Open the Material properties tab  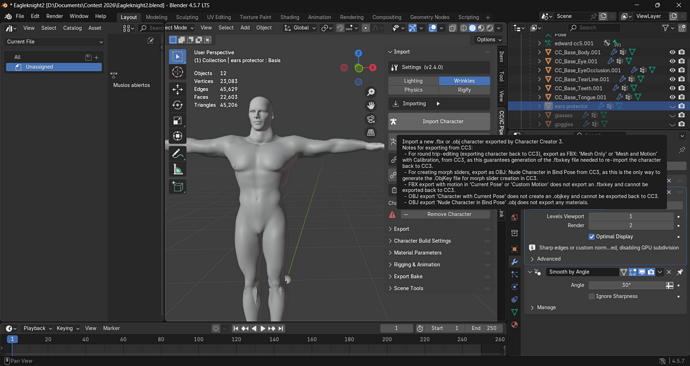pyautogui.click(x=514, y=325)
